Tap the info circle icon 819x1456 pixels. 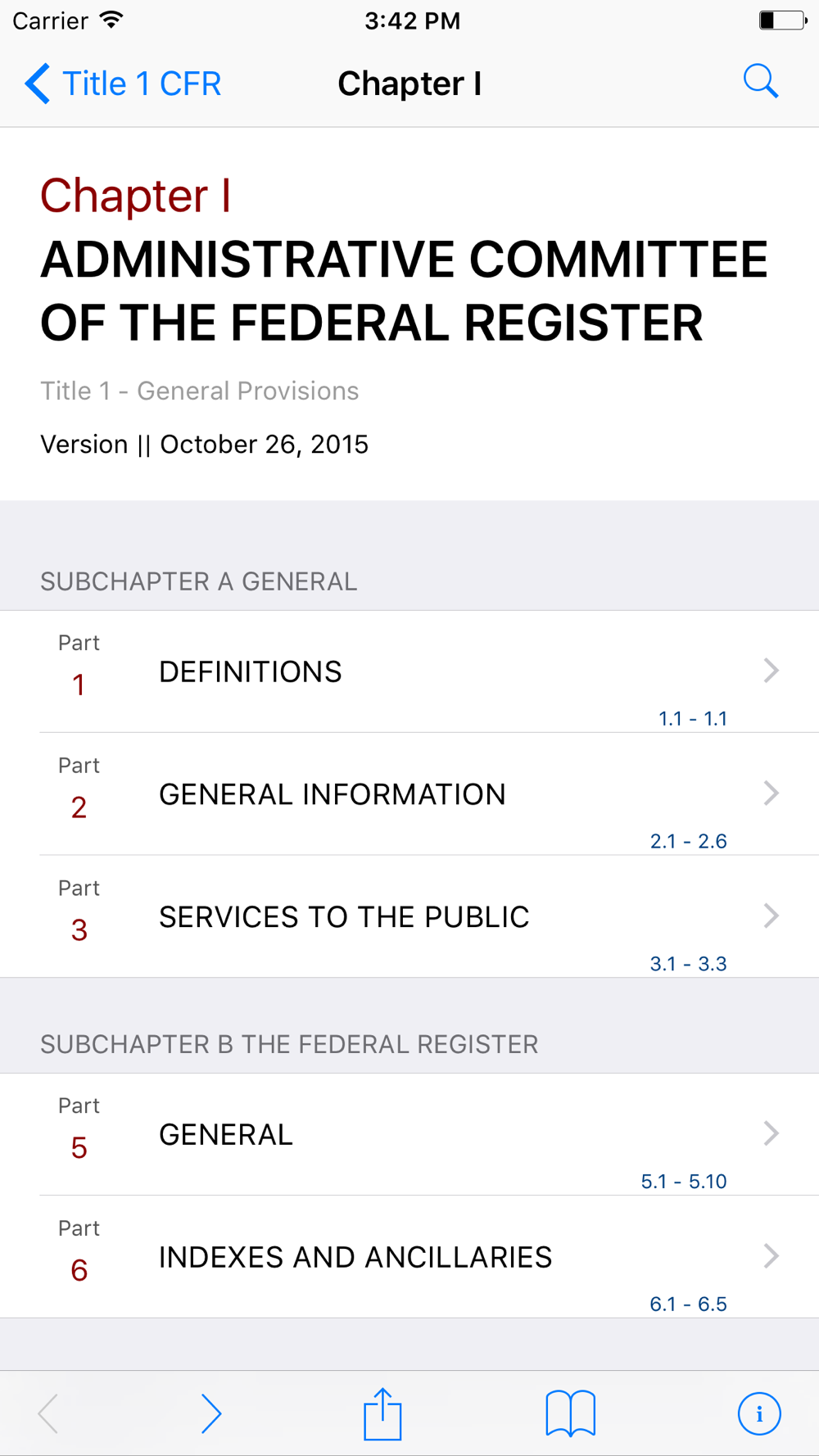759,1413
